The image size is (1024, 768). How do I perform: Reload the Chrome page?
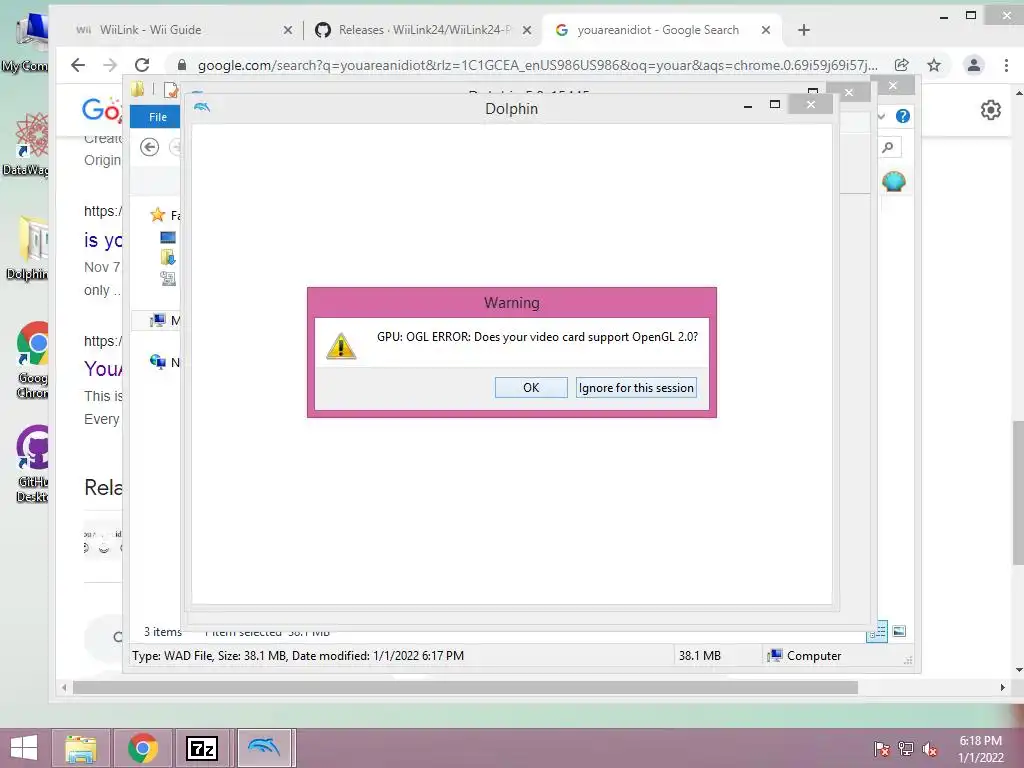point(142,65)
